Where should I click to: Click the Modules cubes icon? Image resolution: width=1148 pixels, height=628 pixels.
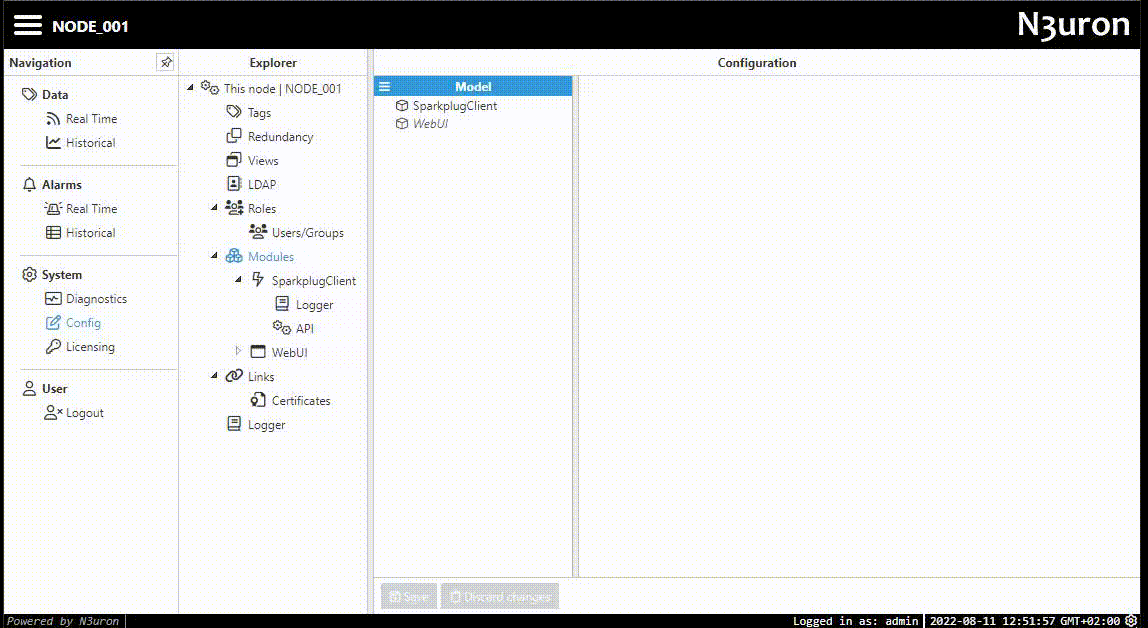(x=234, y=256)
